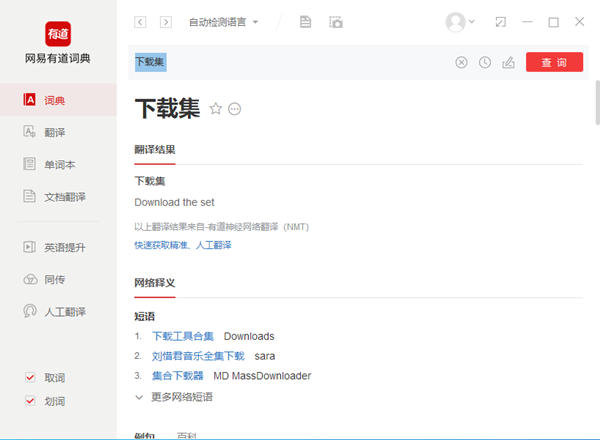Open more options circle icon beside 下载集
The width and height of the screenshot is (600, 440).
[235, 109]
